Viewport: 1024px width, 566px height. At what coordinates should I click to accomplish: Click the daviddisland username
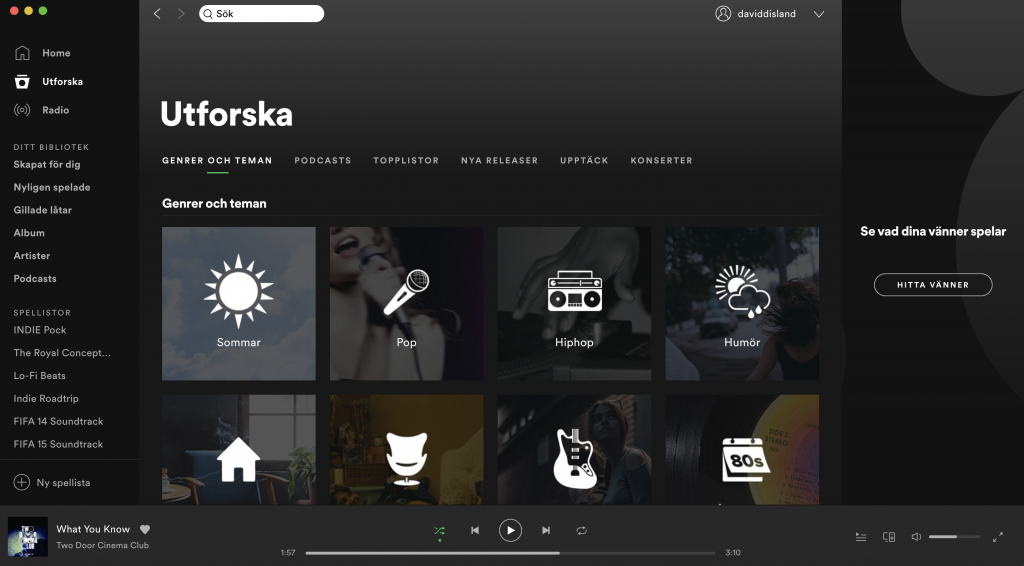[767, 14]
